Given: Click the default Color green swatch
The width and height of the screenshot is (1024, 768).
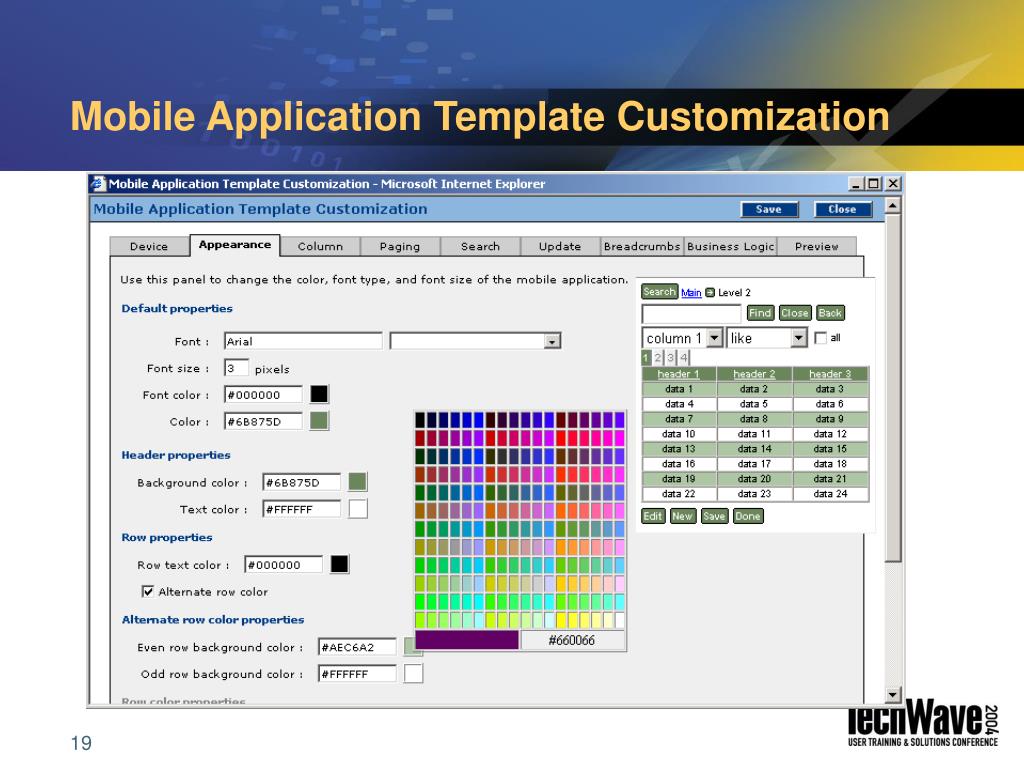Looking at the screenshot, I should pos(319,421).
